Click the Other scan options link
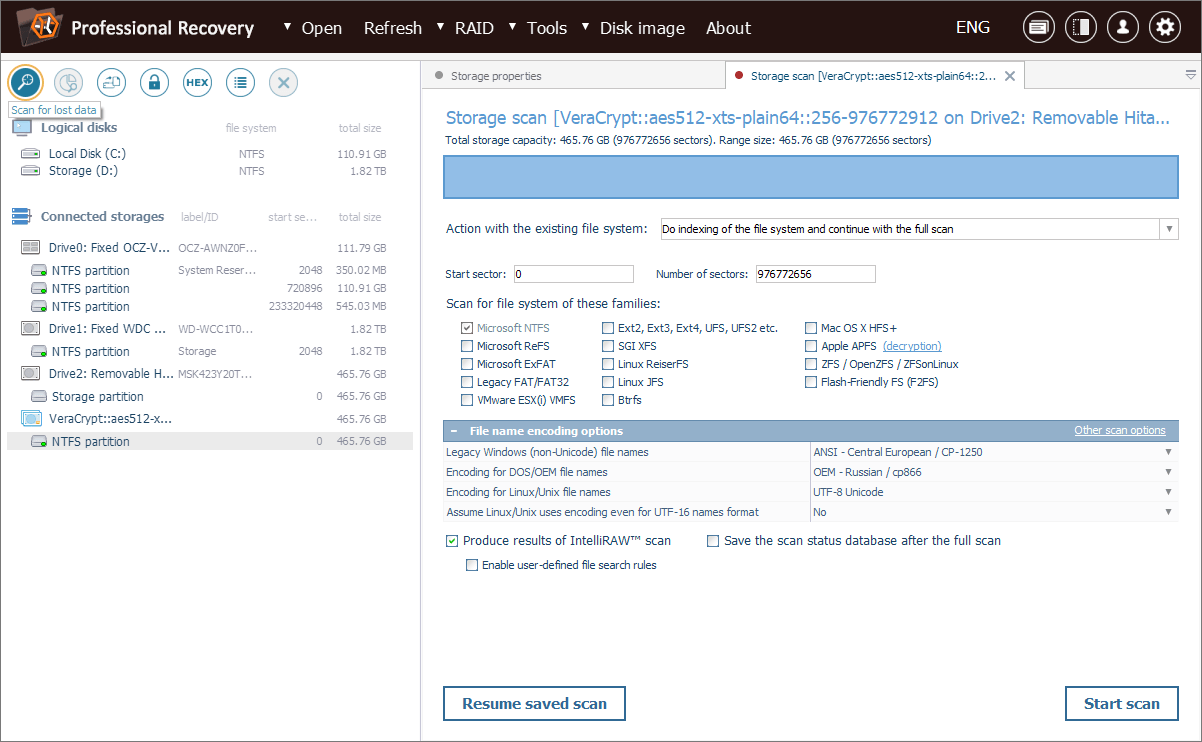This screenshot has height=742, width=1202. [1119, 431]
